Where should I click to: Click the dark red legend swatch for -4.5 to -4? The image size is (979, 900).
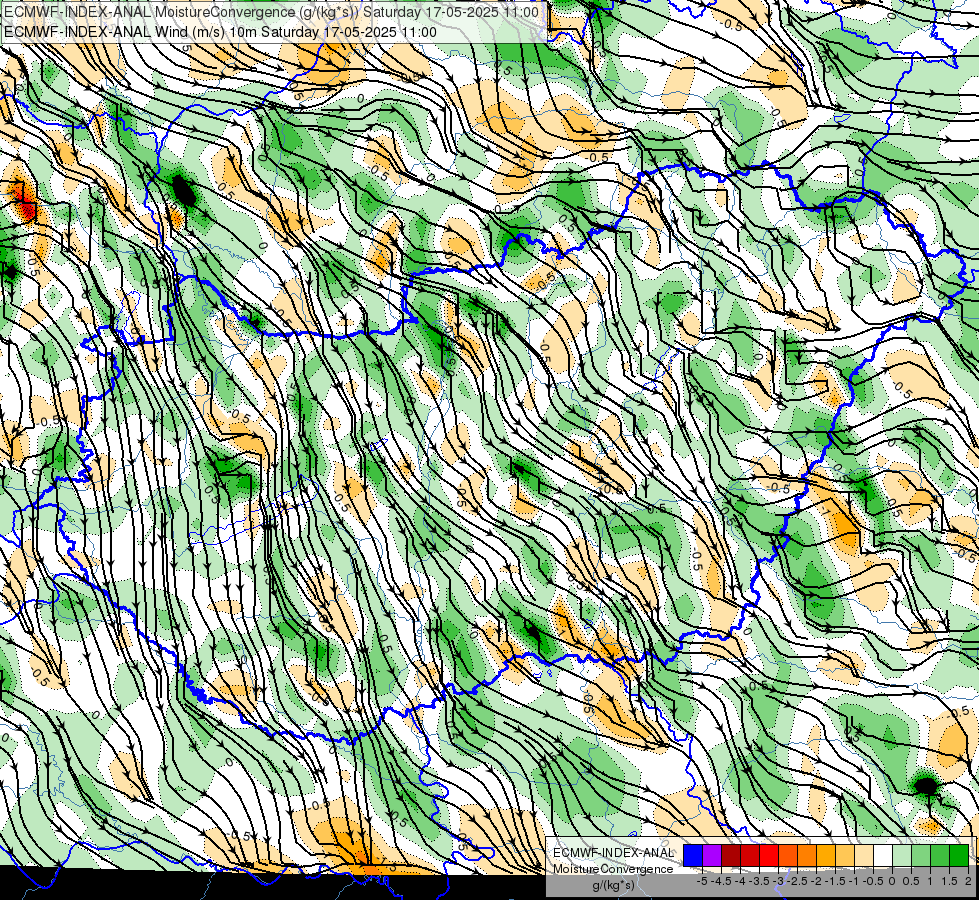pos(731,855)
